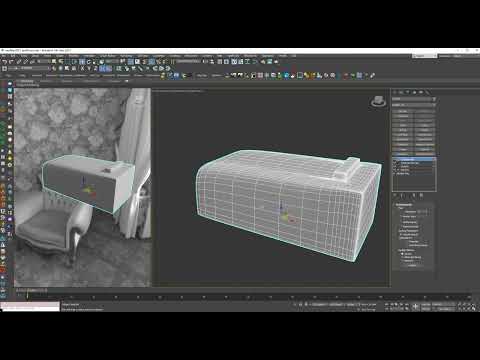Viewport: 480px width, 360px height.
Task: Open the Material Editor from toolbar
Action: [x=255, y=62]
